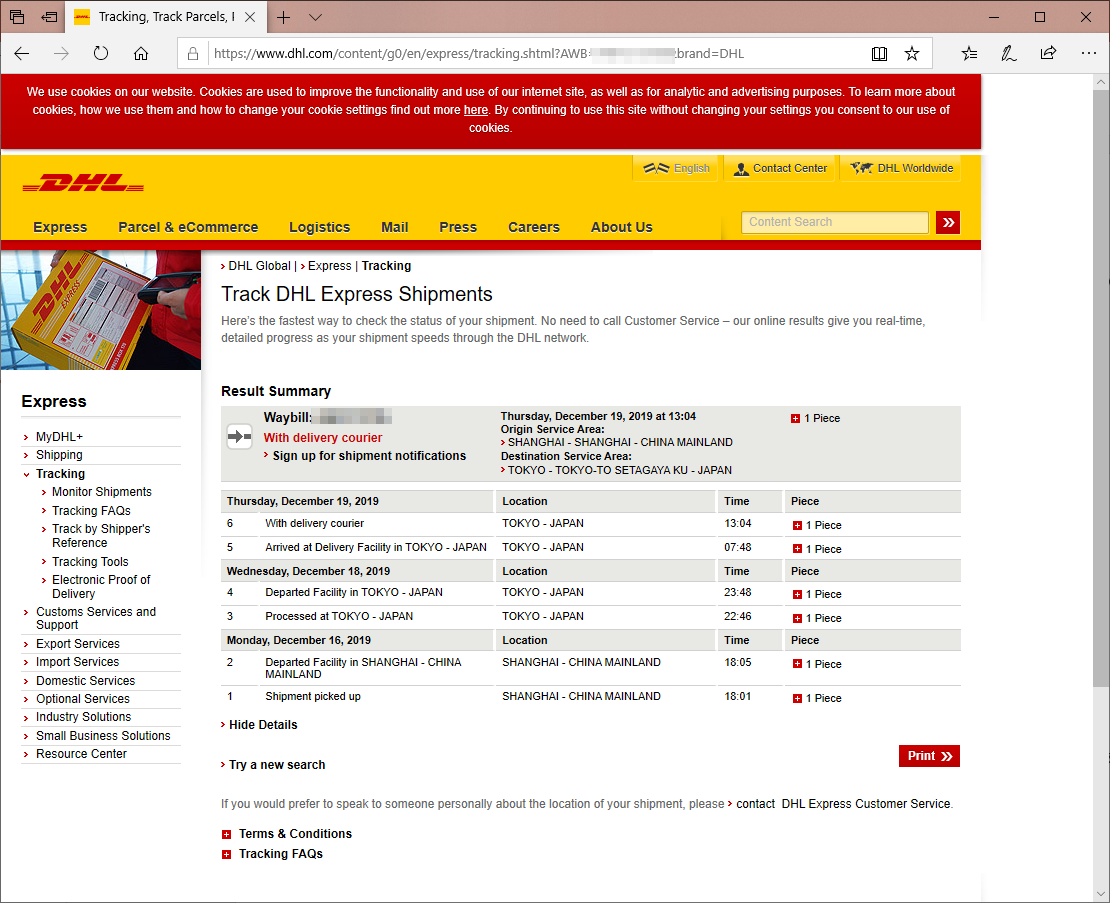Open the Express menu

[60, 227]
